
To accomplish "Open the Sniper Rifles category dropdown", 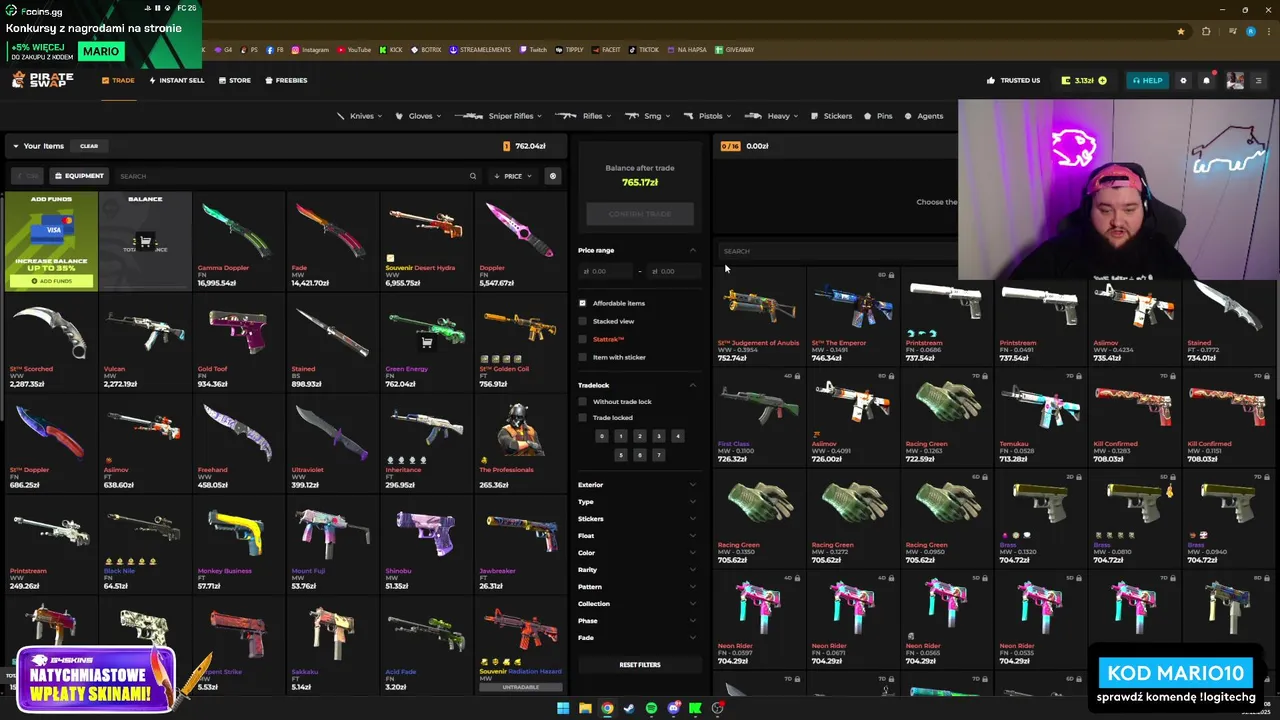I will 498,116.
